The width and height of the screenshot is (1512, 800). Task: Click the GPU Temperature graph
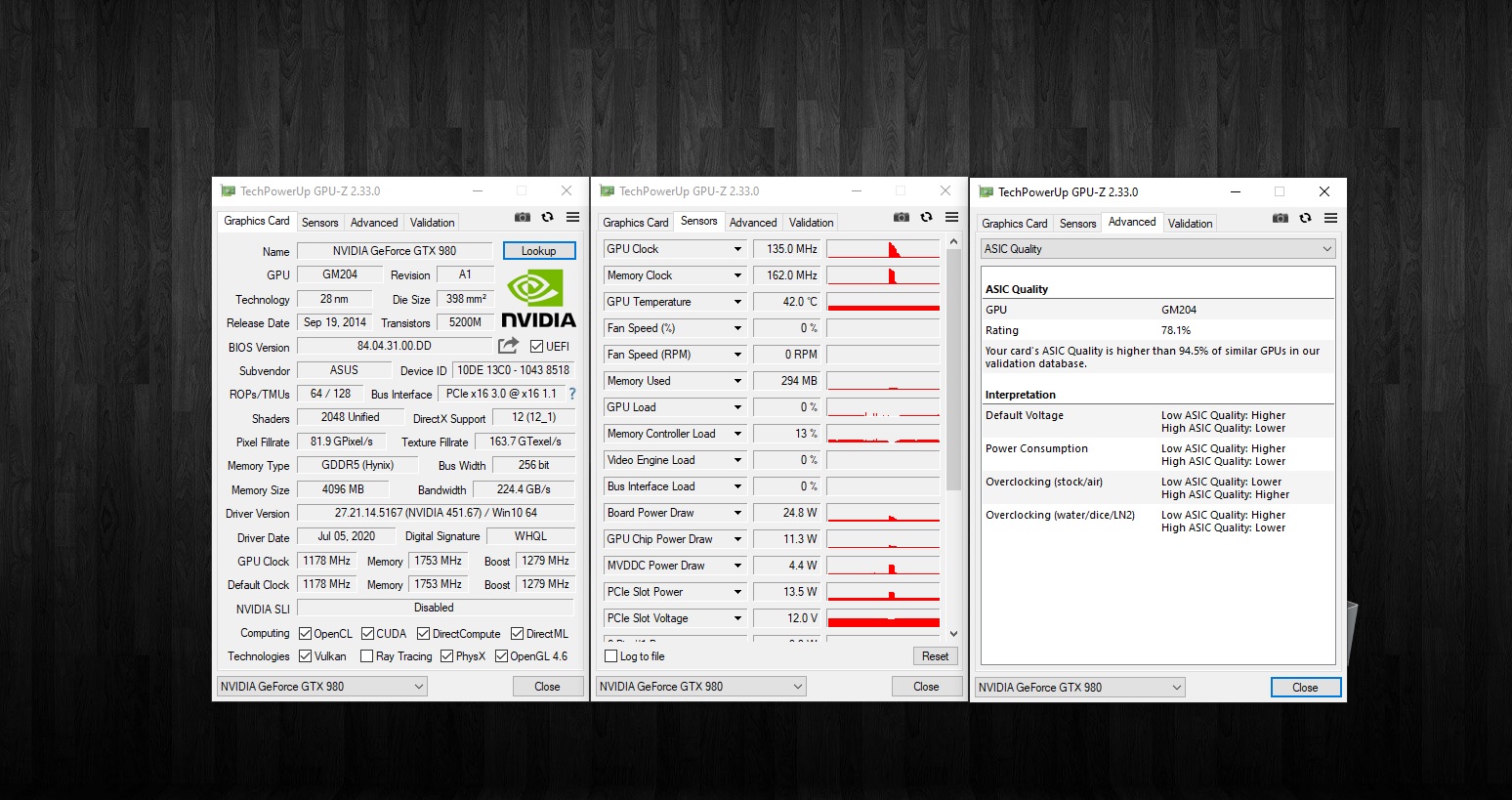point(883,302)
